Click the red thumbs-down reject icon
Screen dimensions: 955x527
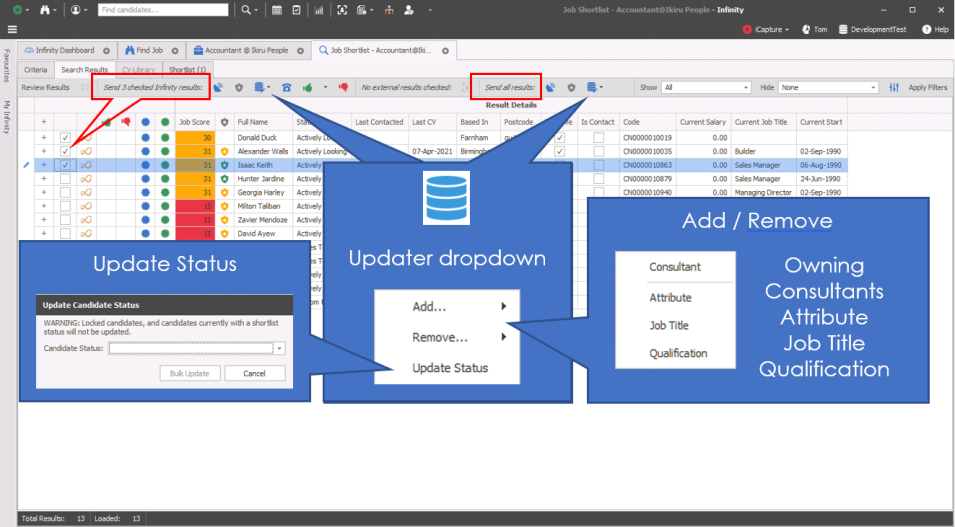[x=343, y=88]
